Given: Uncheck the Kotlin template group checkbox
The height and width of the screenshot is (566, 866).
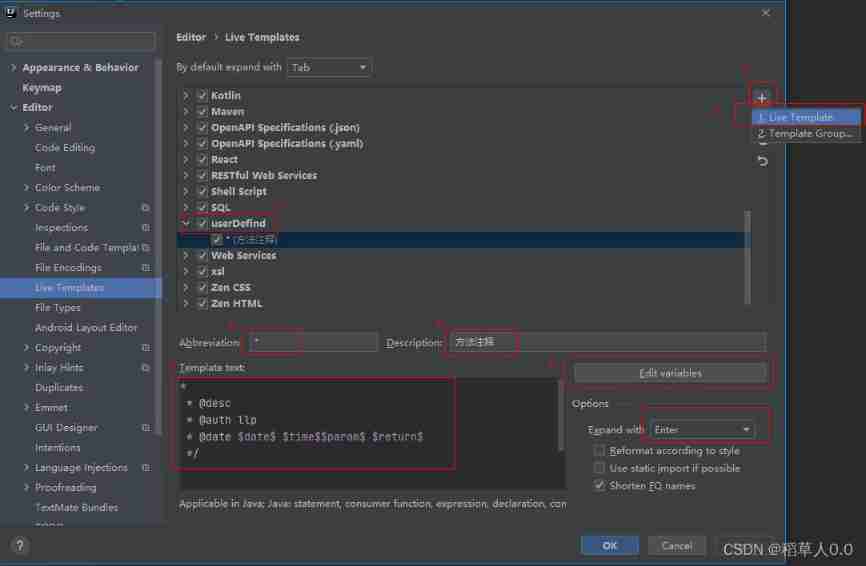Looking at the screenshot, I should (x=202, y=96).
